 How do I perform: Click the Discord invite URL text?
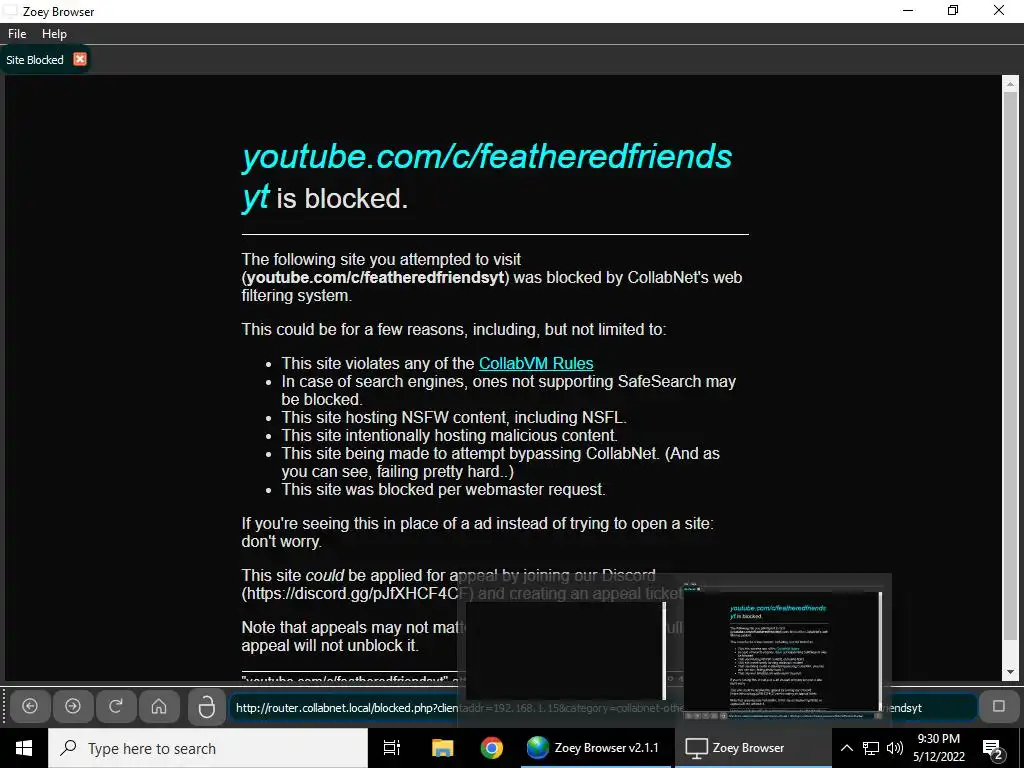click(x=357, y=594)
